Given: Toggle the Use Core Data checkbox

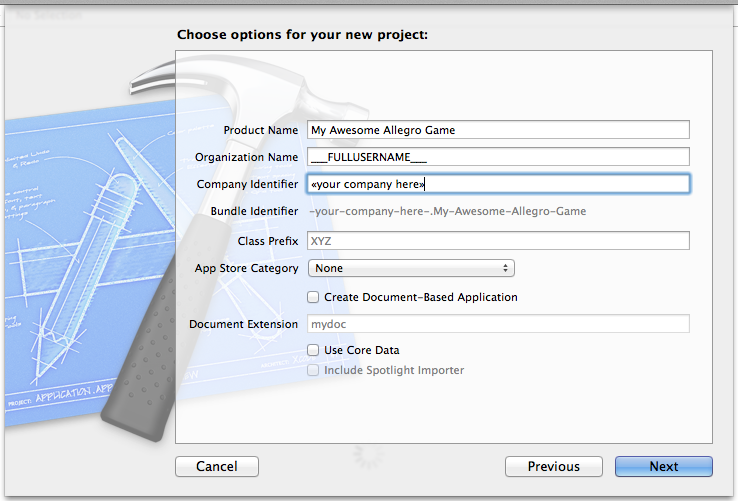Looking at the screenshot, I should [314, 350].
